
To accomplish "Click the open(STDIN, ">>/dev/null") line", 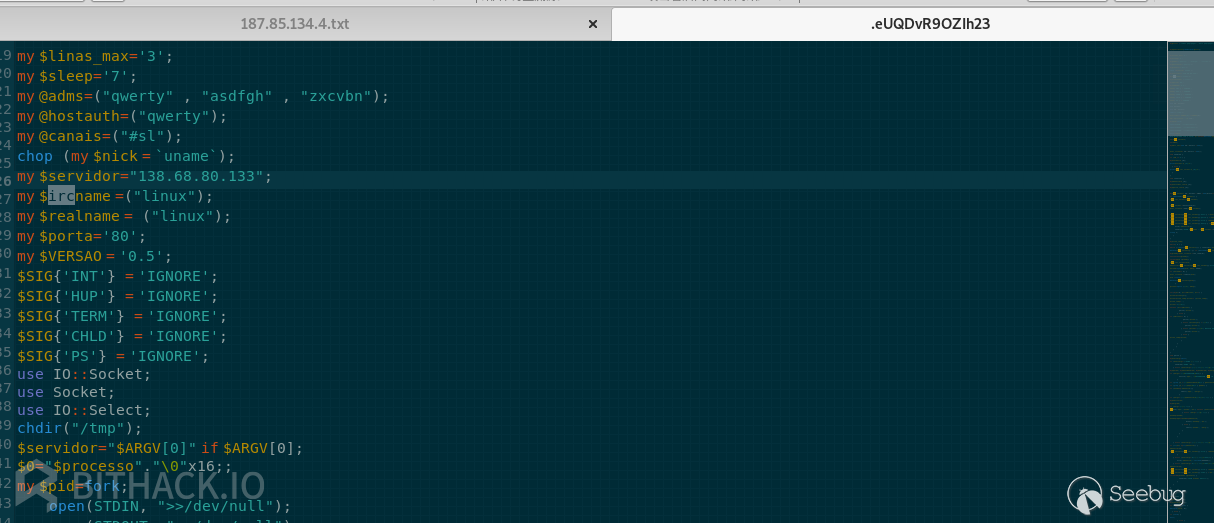I will (x=169, y=506).
